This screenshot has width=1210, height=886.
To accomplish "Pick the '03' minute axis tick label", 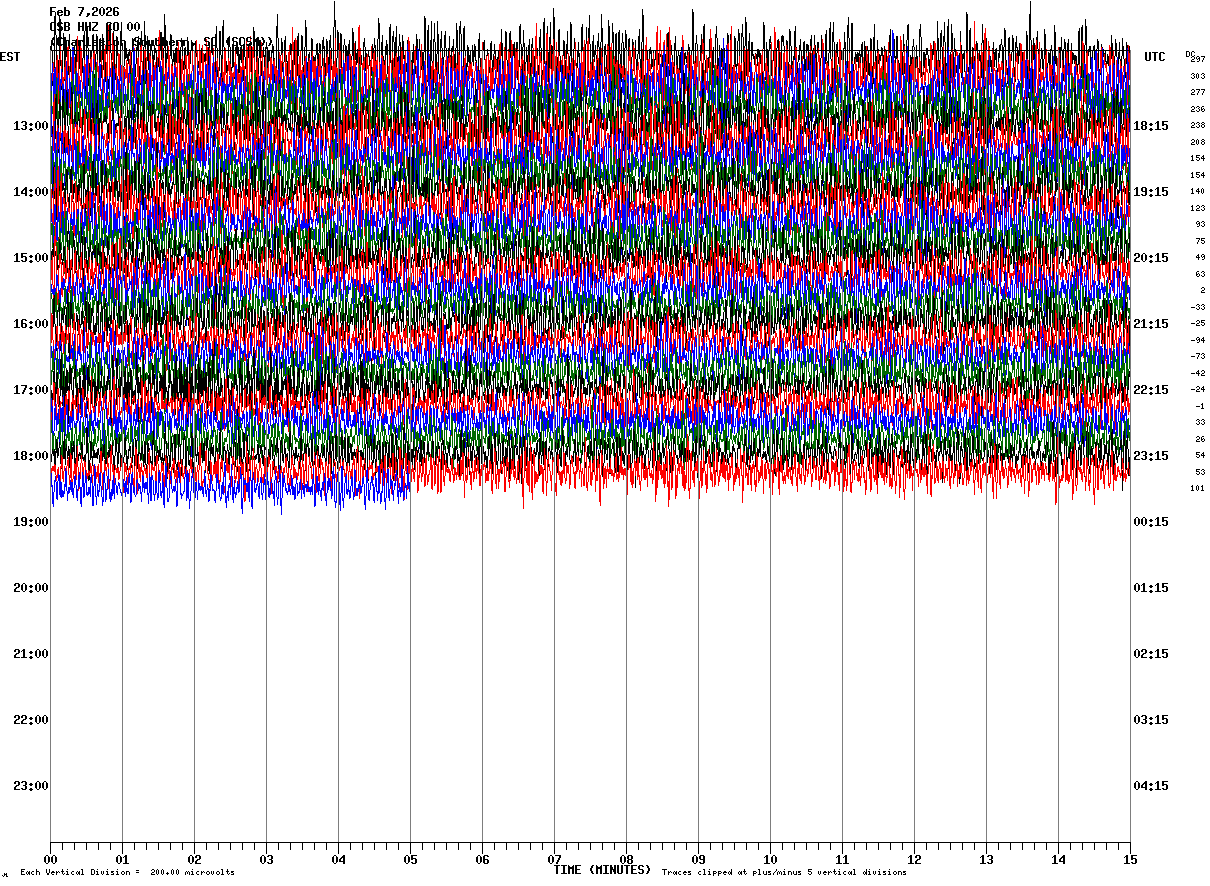I will [266, 860].
